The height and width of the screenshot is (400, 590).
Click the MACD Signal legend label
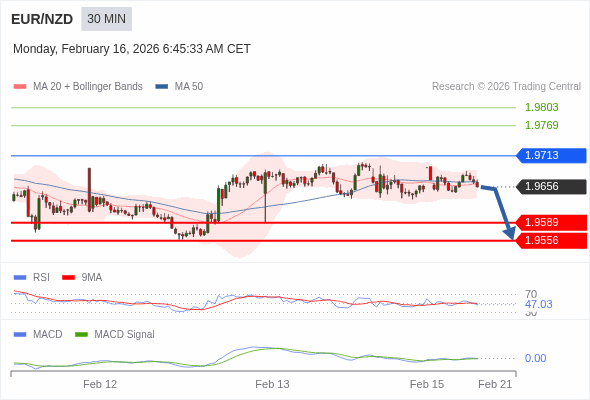click(125, 335)
